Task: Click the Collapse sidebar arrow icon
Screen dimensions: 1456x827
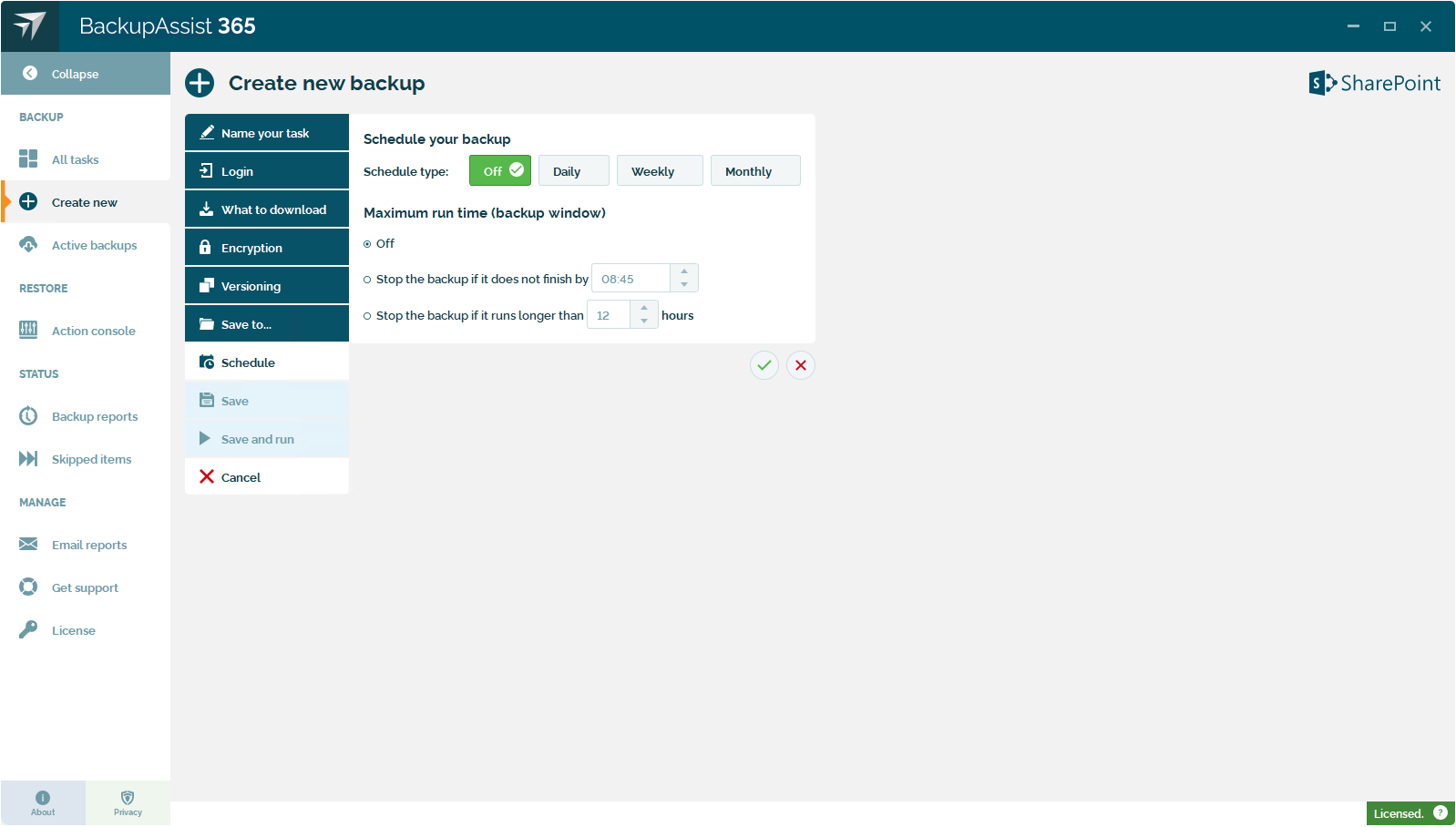Action: click(30, 73)
